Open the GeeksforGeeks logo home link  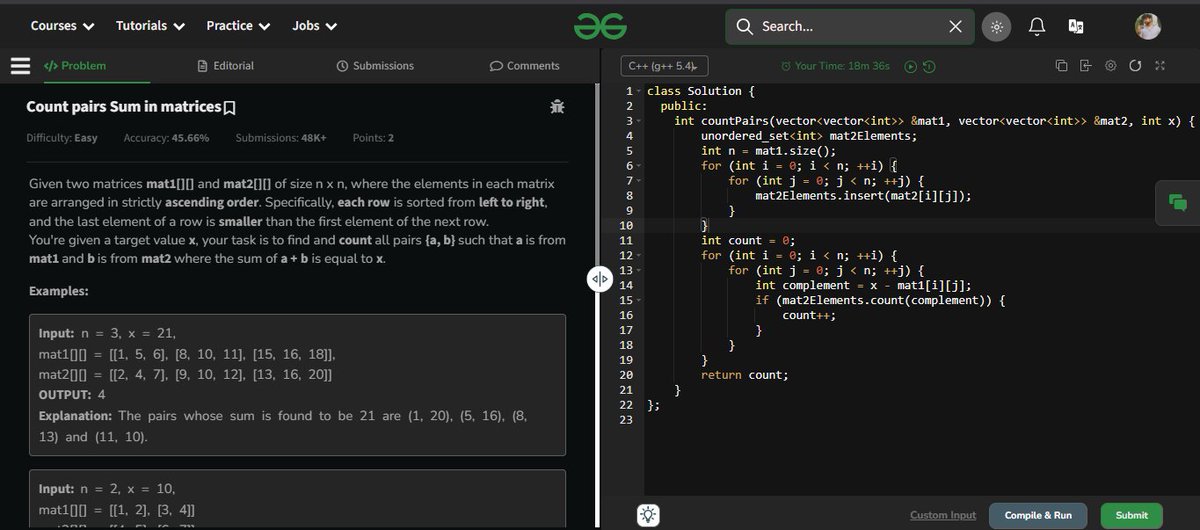click(x=600, y=27)
